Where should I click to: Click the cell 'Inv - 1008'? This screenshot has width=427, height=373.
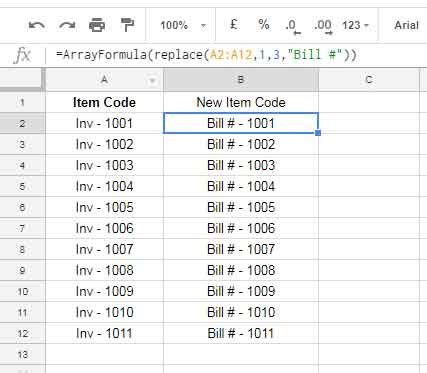point(104,270)
